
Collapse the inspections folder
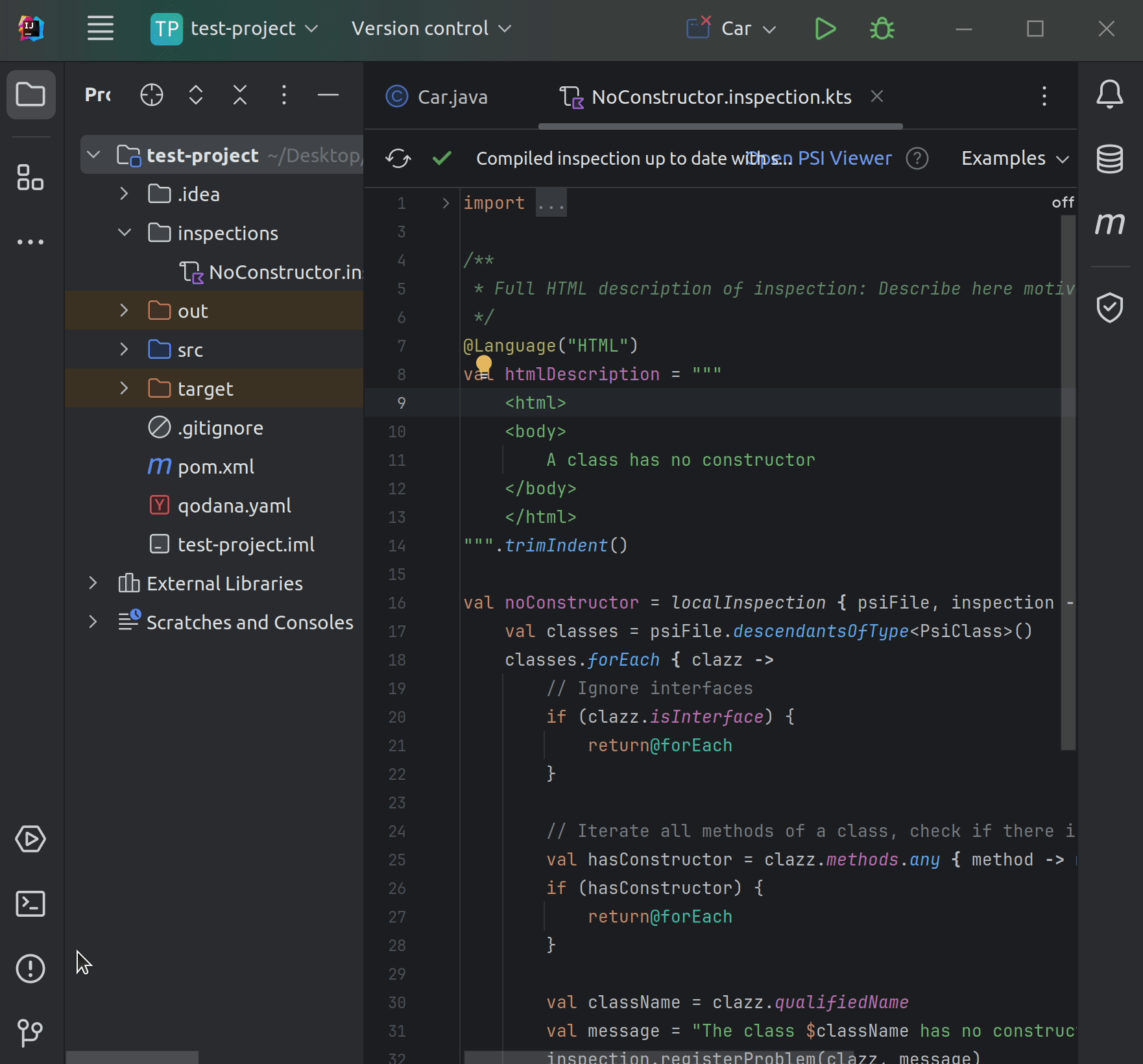point(124,232)
